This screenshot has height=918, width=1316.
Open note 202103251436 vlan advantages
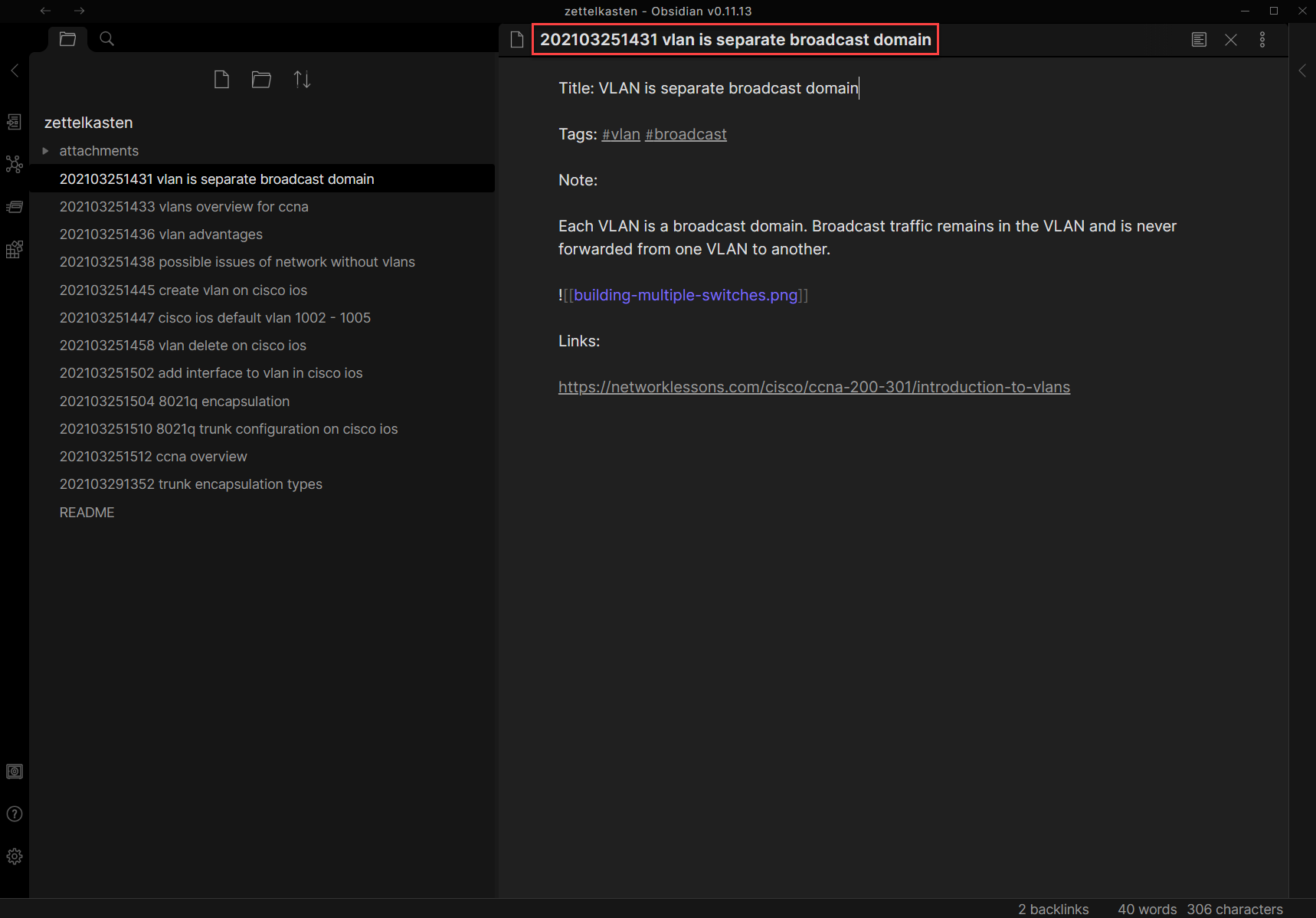point(262,234)
